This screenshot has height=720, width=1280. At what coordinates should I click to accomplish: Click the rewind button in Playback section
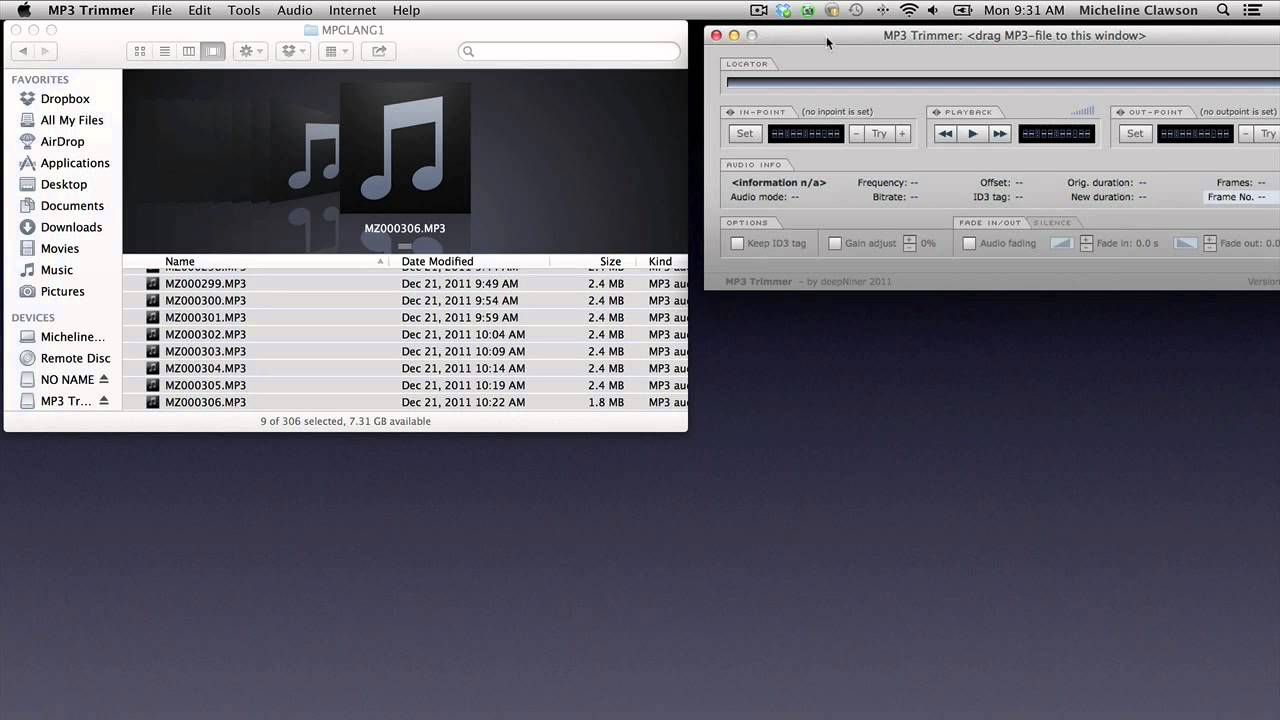click(945, 133)
